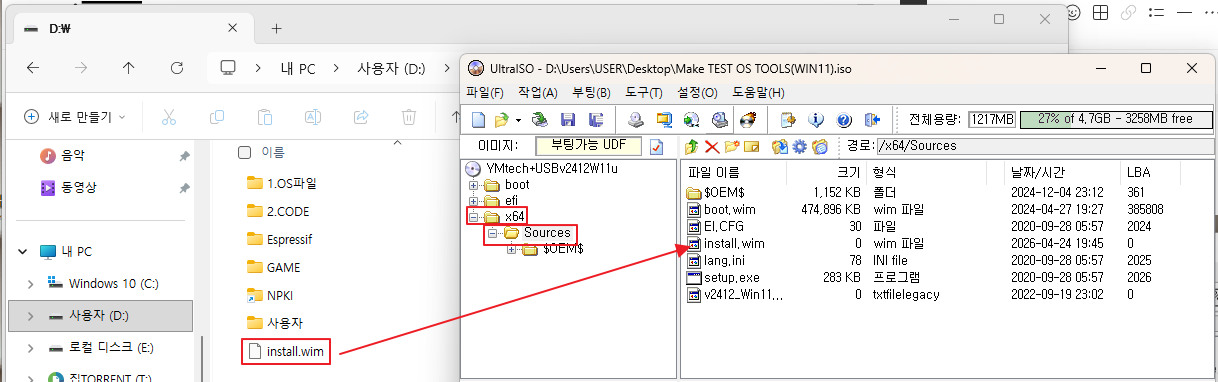1218x382 pixels.
Task: Click the image properties check icon beside 부팅가능 UDF
Action: tap(657, 146)
